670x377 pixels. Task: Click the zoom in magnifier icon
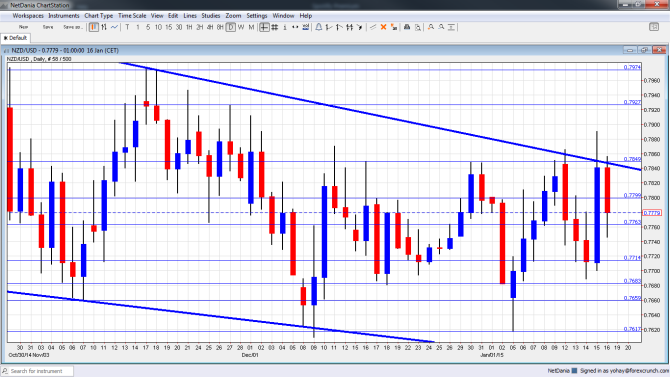[431, 27]
